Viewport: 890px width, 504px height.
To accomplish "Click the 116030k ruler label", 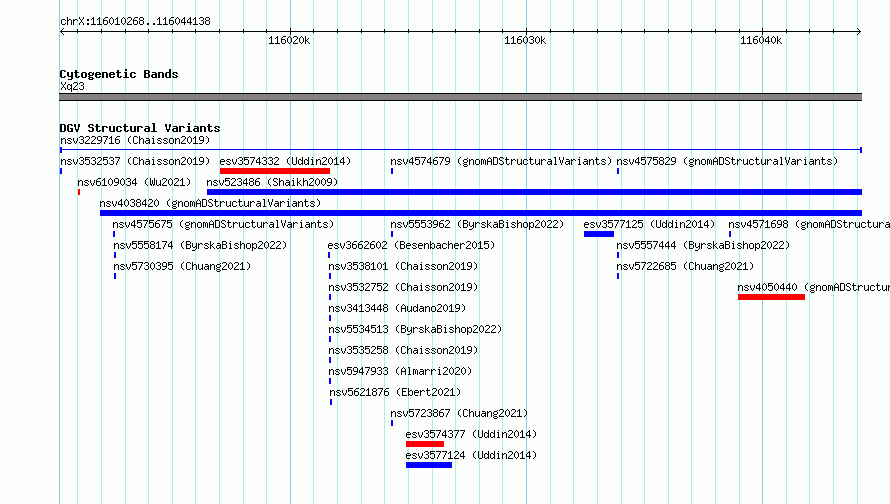I will click(525, 40).
